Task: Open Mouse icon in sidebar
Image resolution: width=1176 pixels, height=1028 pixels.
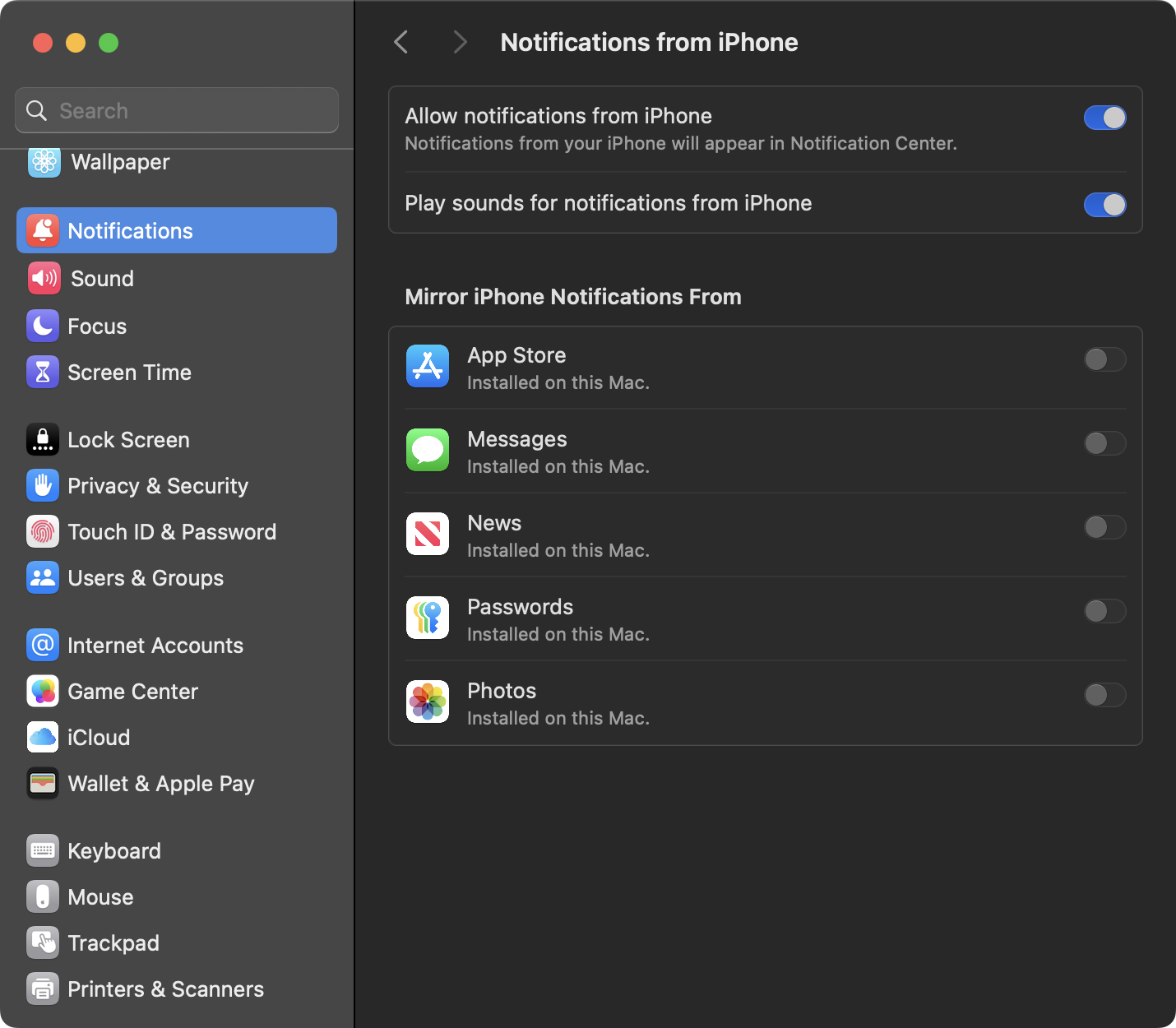Action: pos(43,896)
